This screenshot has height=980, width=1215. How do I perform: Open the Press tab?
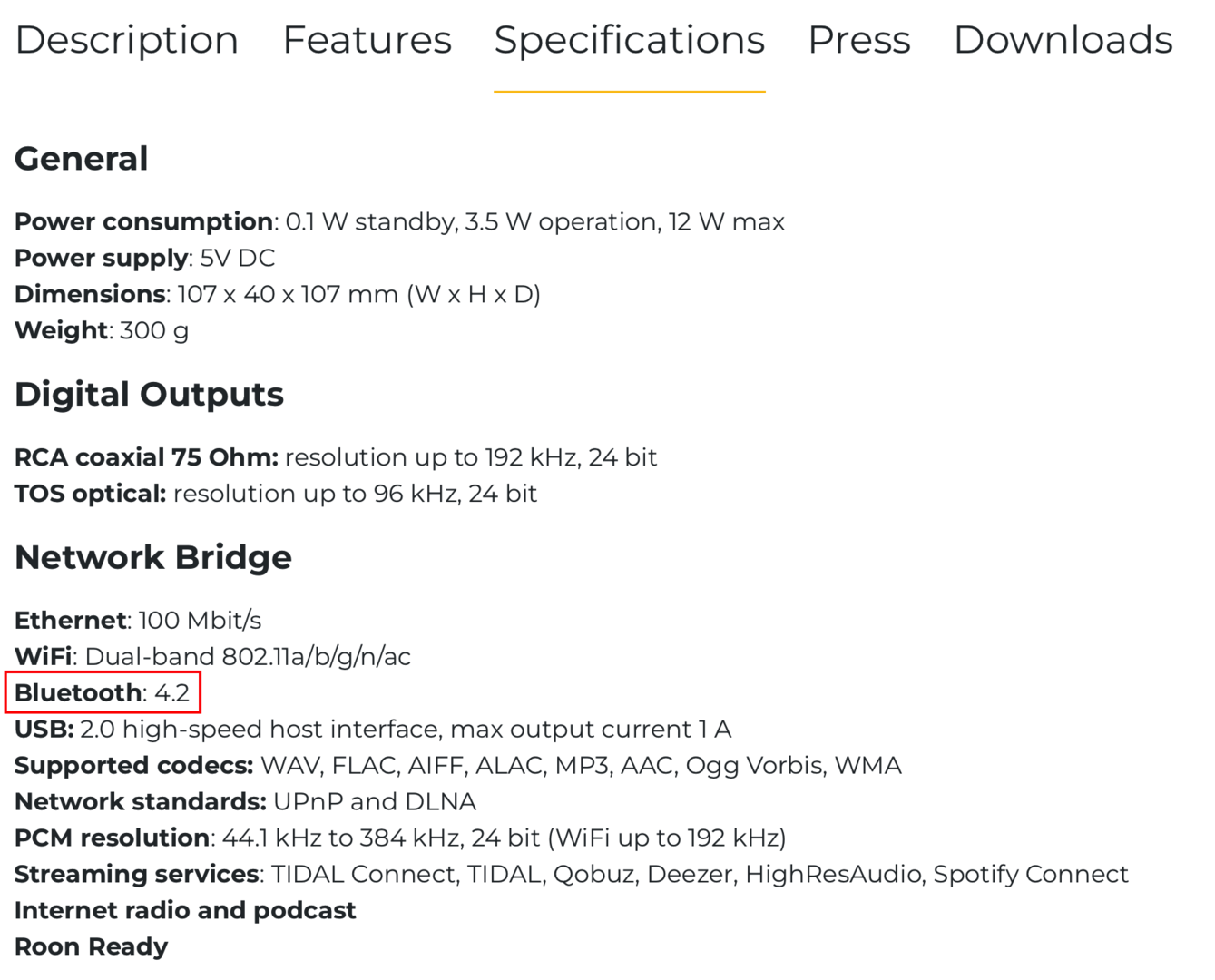859,40
